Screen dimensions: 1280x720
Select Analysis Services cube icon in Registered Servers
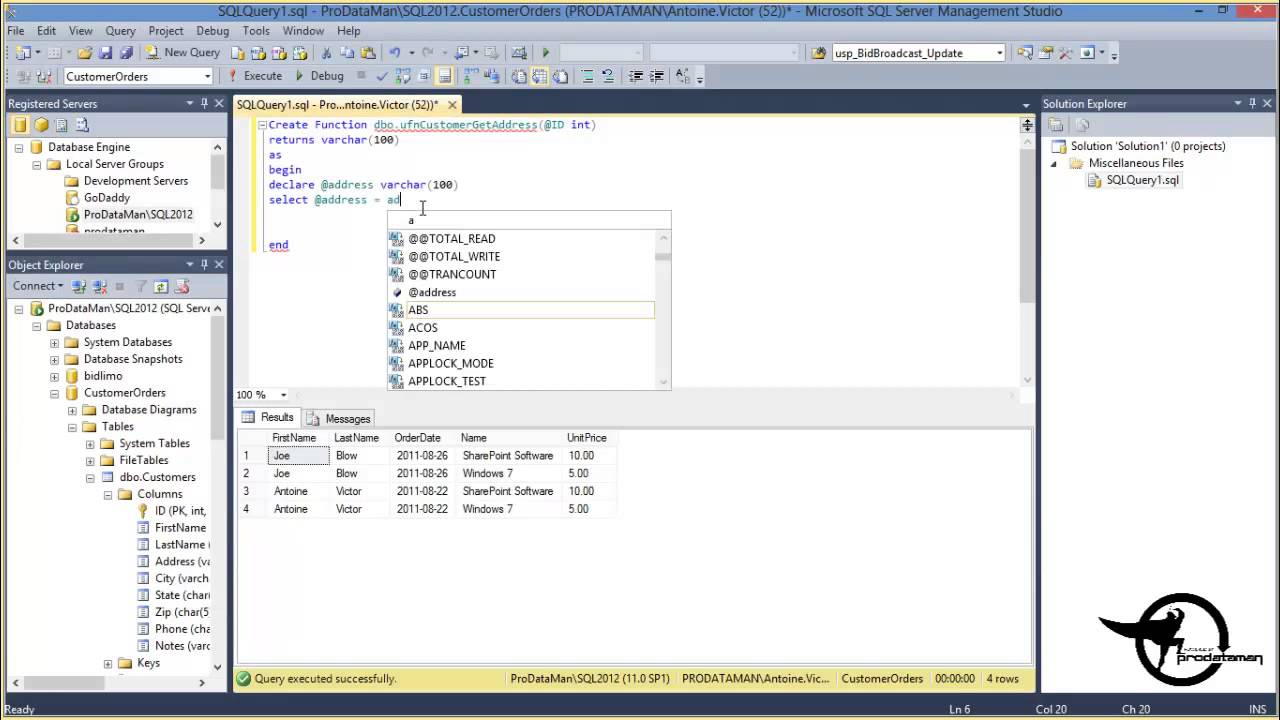(41, 125)
